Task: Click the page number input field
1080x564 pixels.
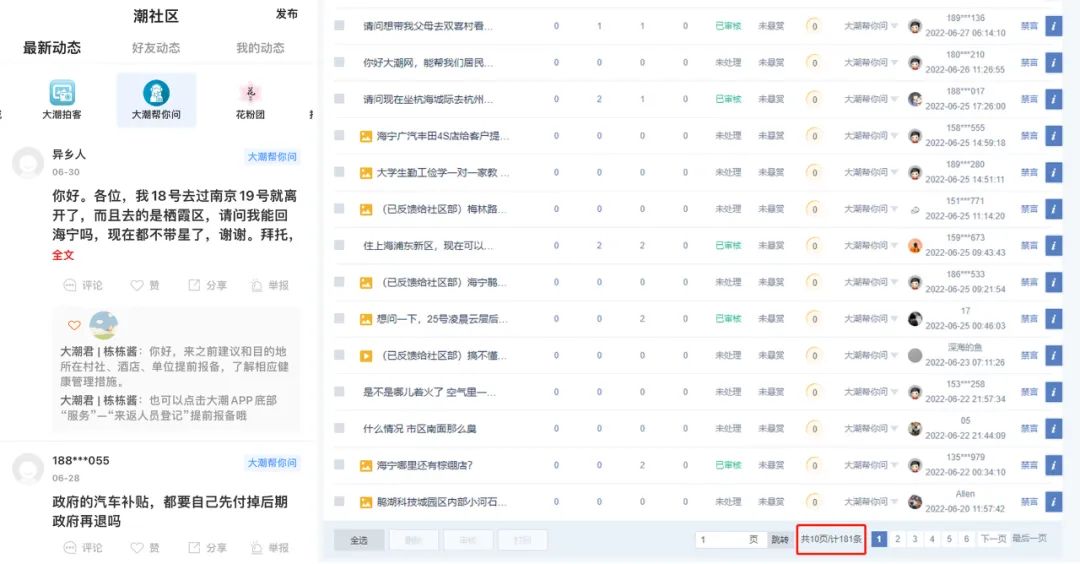Action: coord(720,540)
